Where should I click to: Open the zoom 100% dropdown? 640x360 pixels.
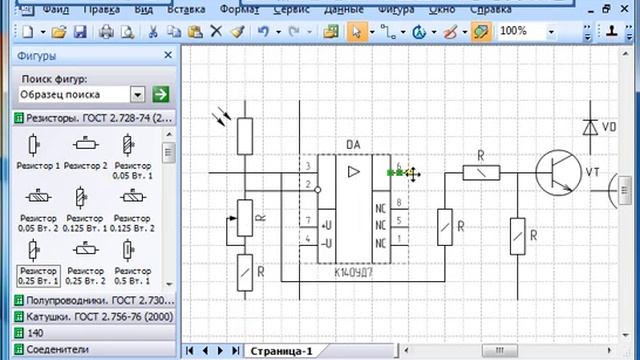pyautogui.click(x=551, y=32)
